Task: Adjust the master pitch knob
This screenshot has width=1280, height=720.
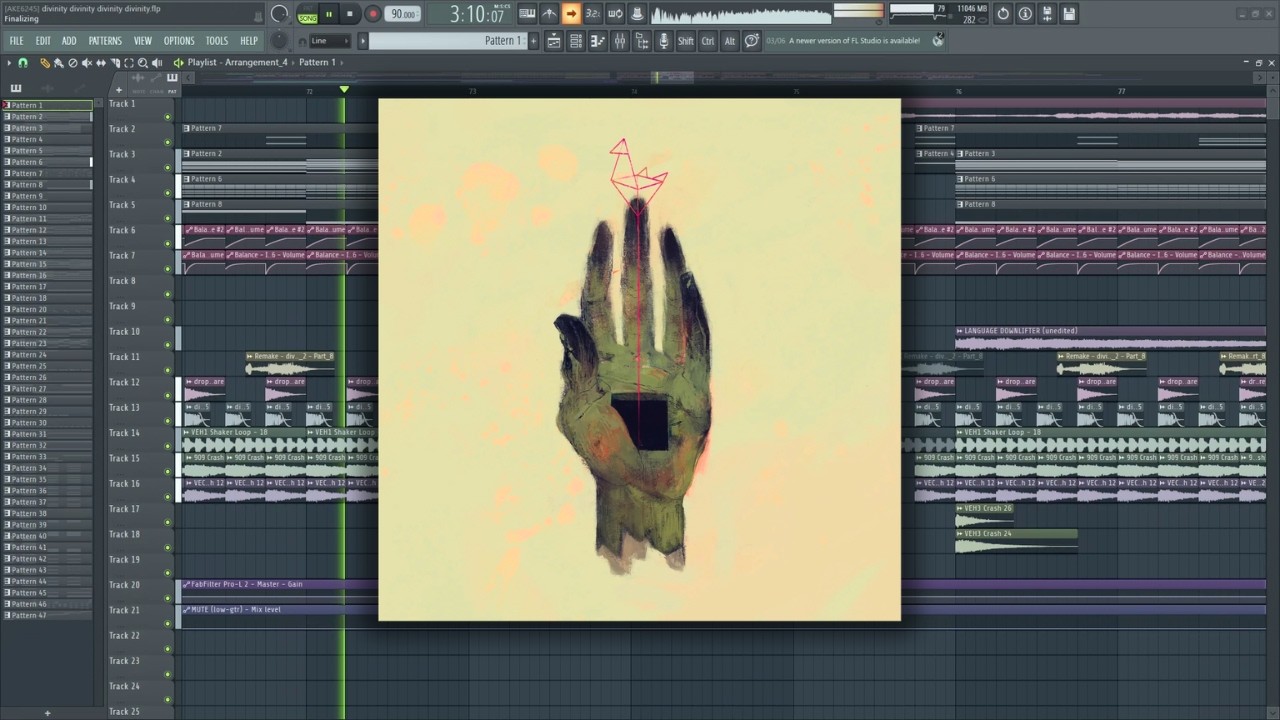Action: click(x=280, y=41)
